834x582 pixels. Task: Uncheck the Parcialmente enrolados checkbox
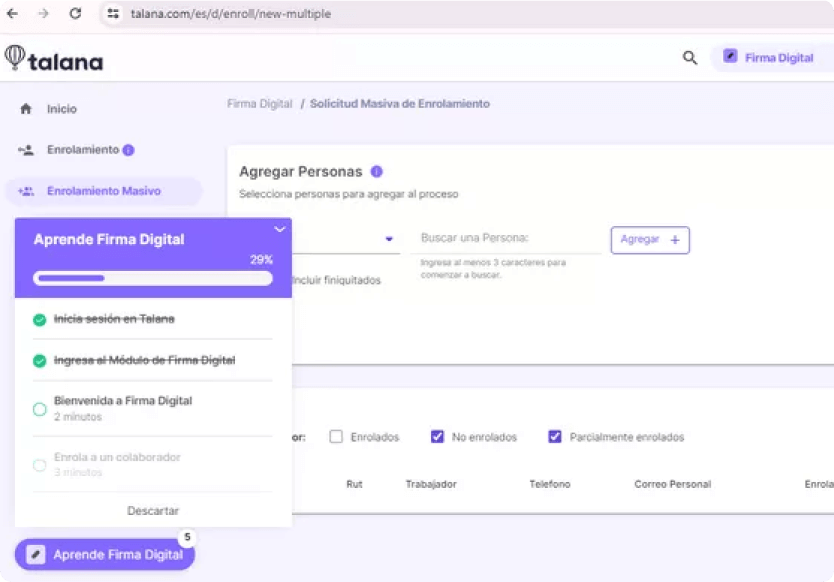pos(555,437)
